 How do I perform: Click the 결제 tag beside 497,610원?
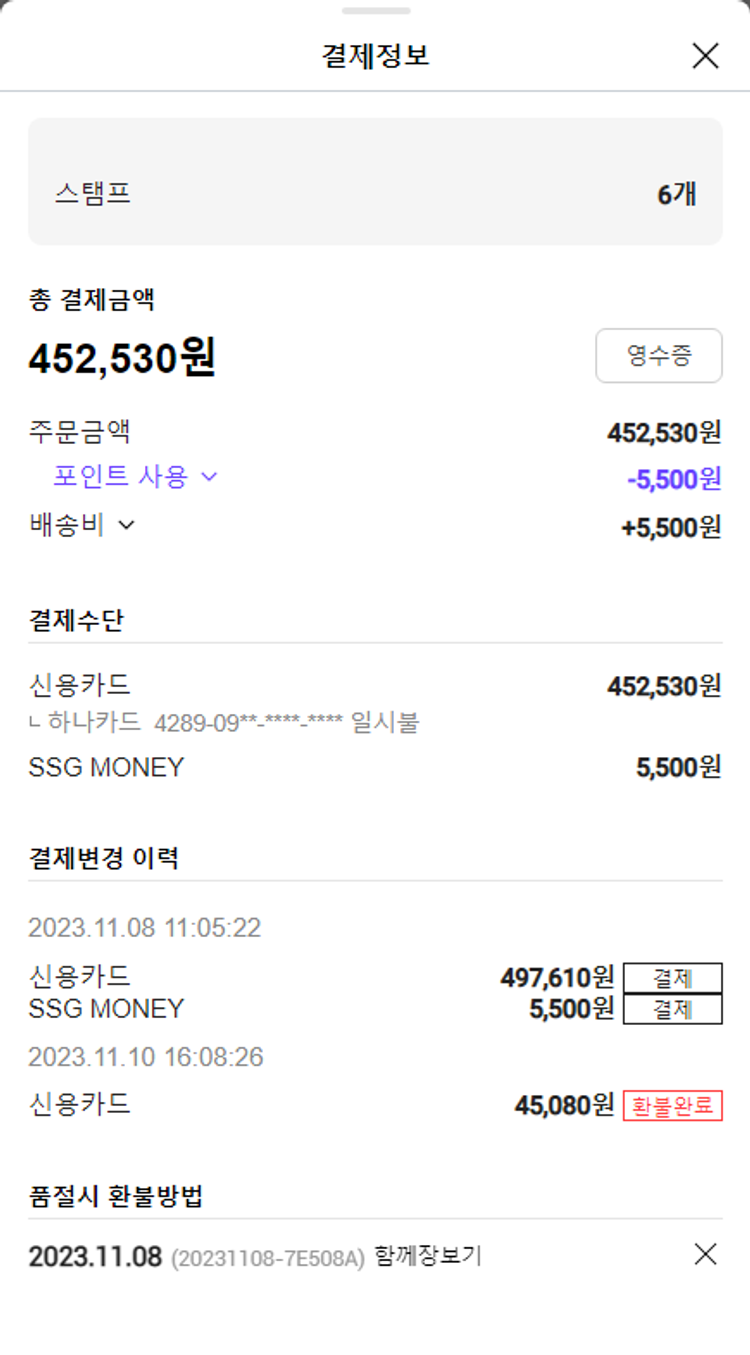672,977
